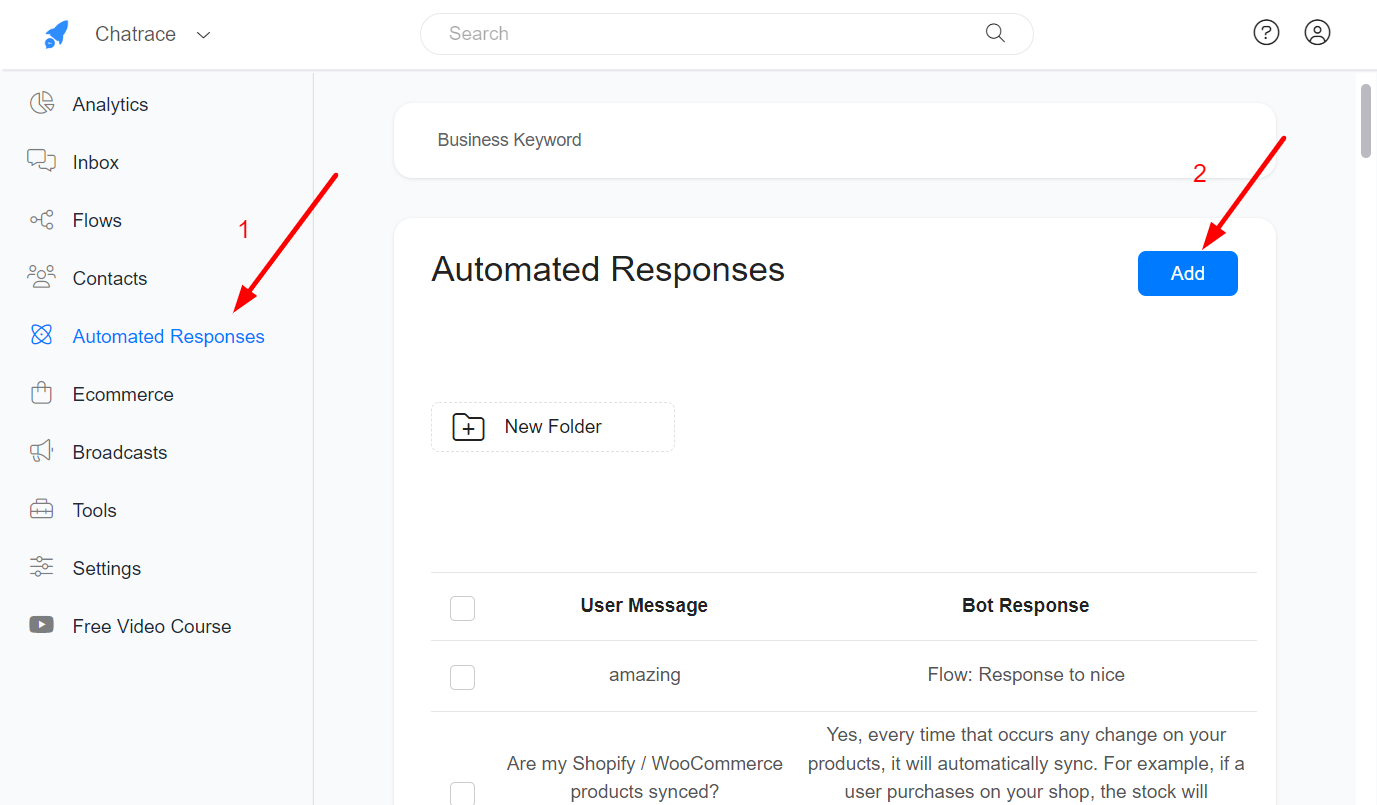Open Broadcasts with the megaphone icon
1377x805 pixels.
click(41, 451)
